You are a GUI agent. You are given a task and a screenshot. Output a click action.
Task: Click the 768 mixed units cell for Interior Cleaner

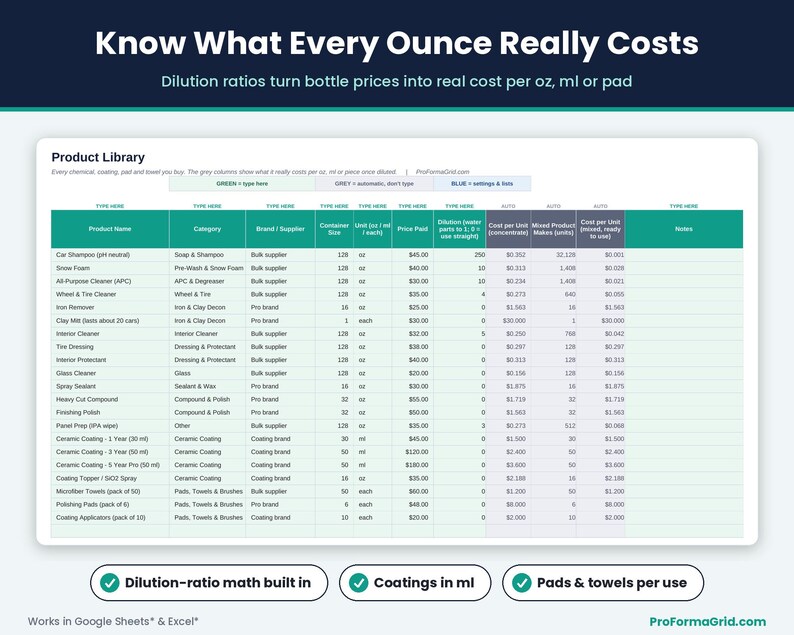tap(553, 334)
